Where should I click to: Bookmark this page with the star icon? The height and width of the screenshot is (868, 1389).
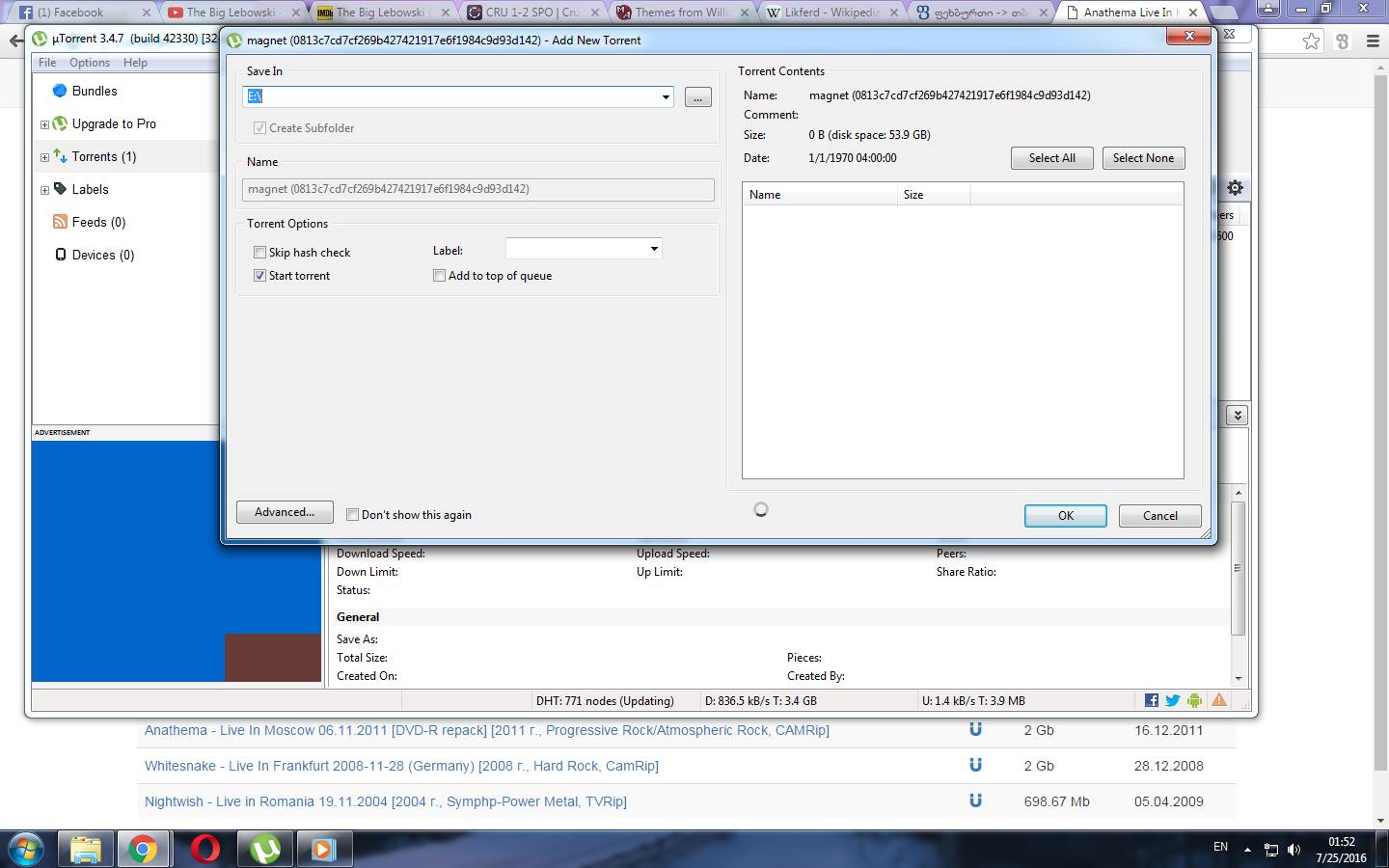[1311, 41]
